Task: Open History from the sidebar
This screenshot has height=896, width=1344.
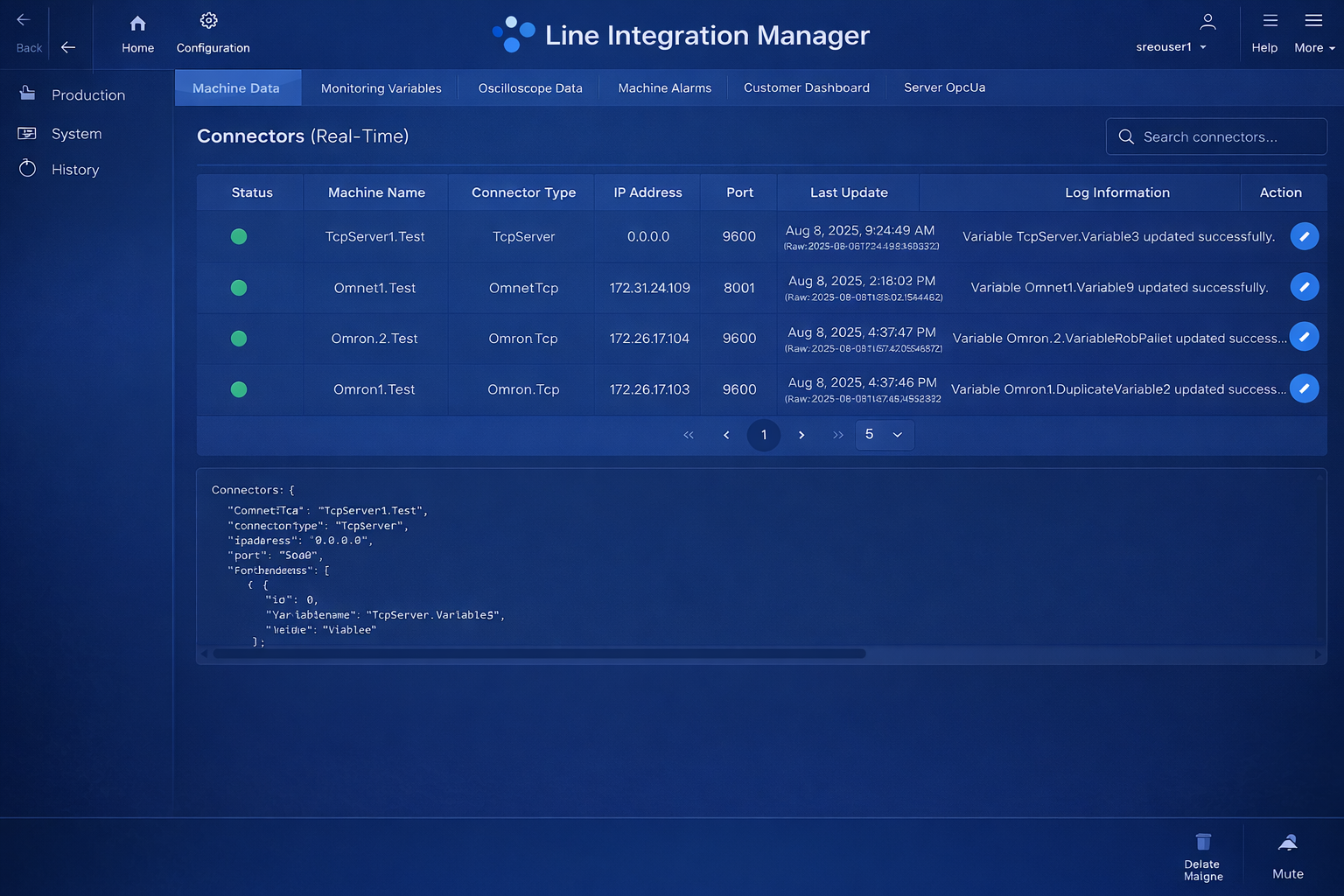Action: coord(28,168)
